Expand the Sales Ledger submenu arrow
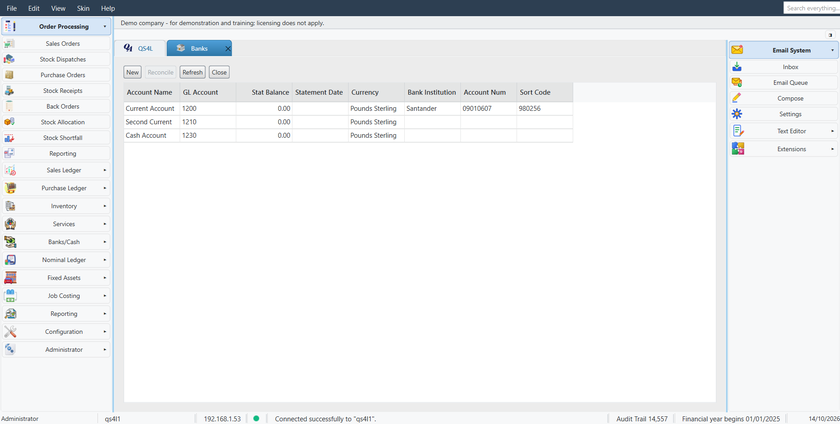The height and width of the screenshot is (424, 840). (104, 170)
